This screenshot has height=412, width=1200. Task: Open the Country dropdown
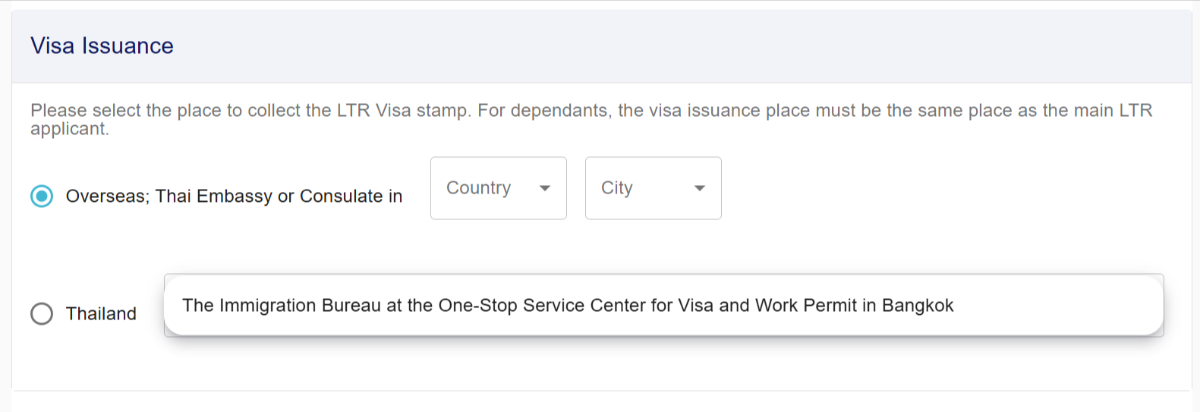pos(498,188)
